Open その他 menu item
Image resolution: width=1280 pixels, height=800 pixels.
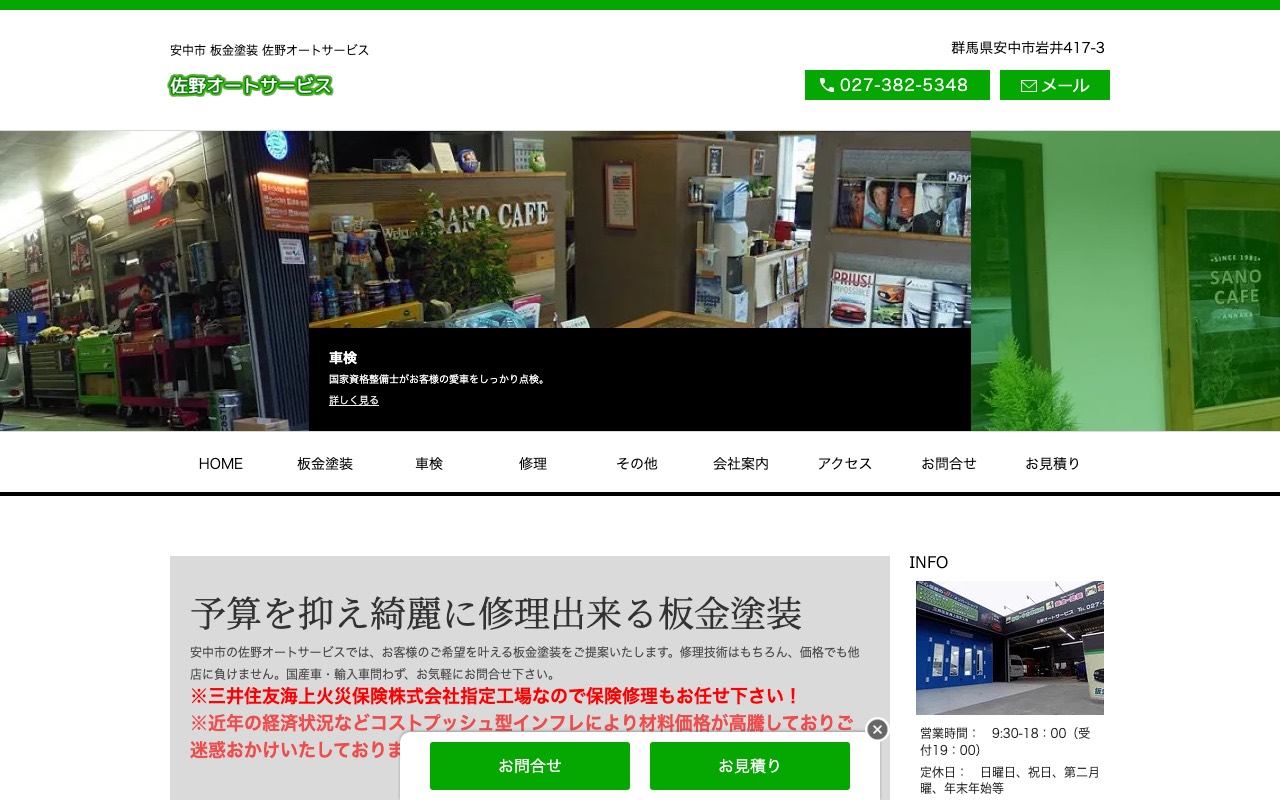[x=637, y=464]
